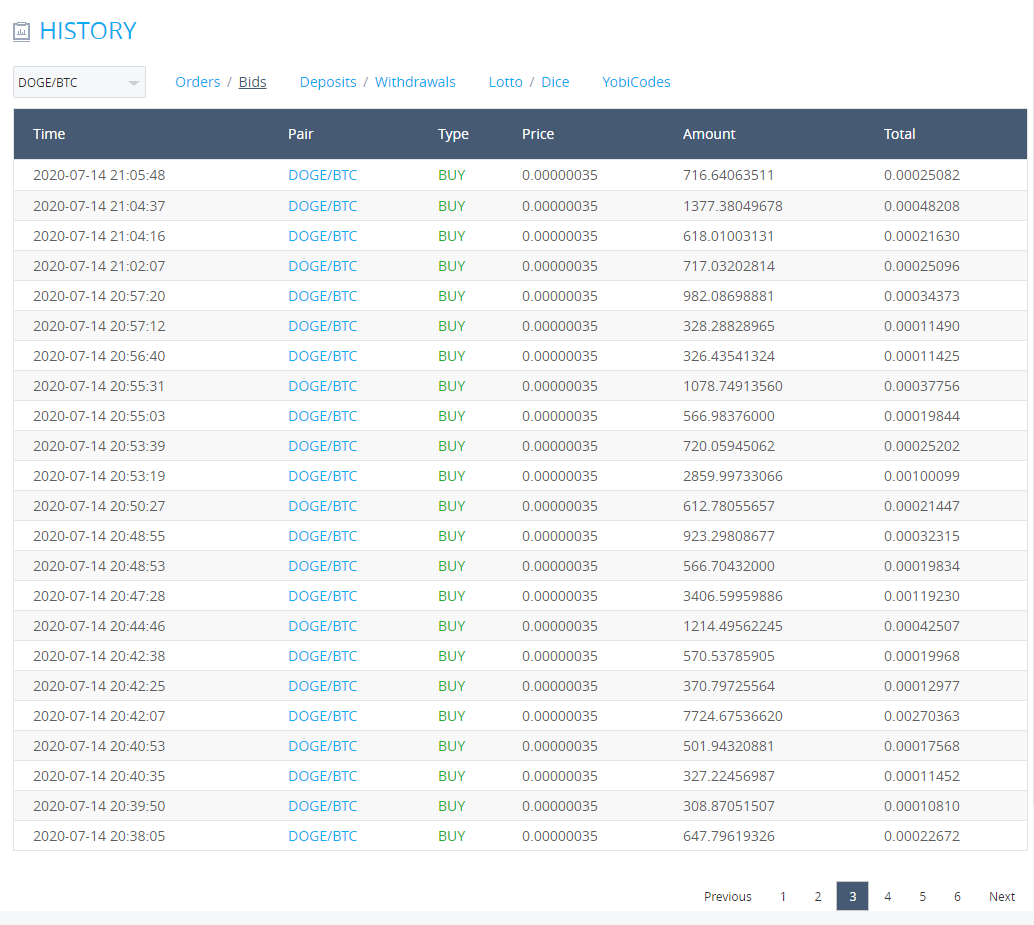1034x925 pixels.
Task: Open DOGE/BTC link in 21:05:48 row
Action: (322, 175)
